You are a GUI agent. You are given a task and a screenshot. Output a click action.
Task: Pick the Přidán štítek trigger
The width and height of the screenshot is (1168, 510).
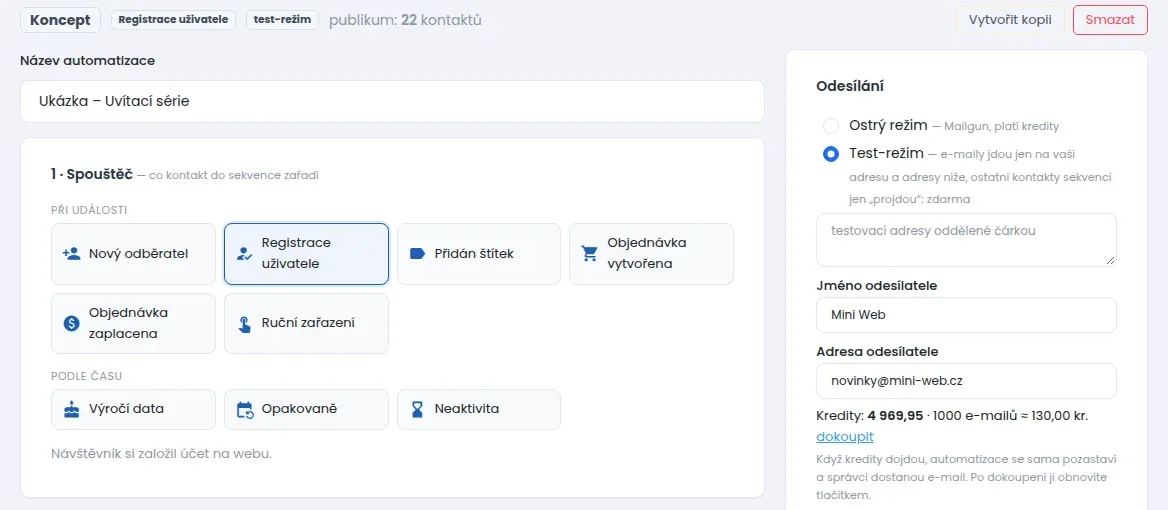point(479,254)
